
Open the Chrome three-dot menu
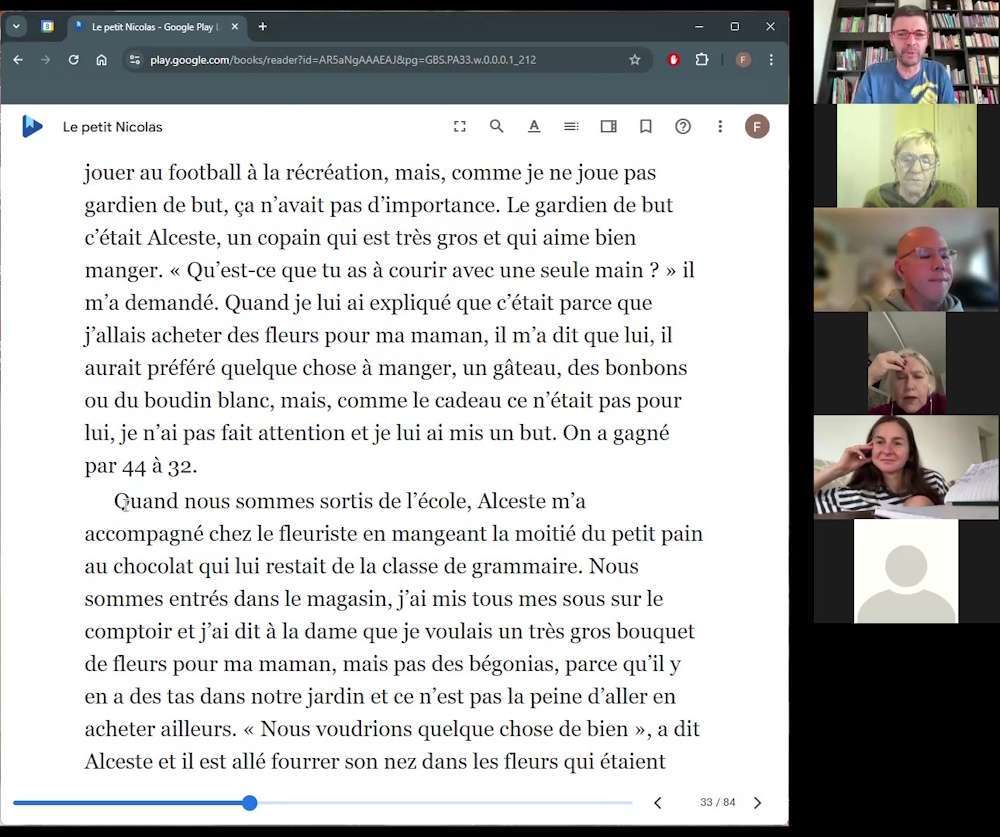tap(771, 60)
